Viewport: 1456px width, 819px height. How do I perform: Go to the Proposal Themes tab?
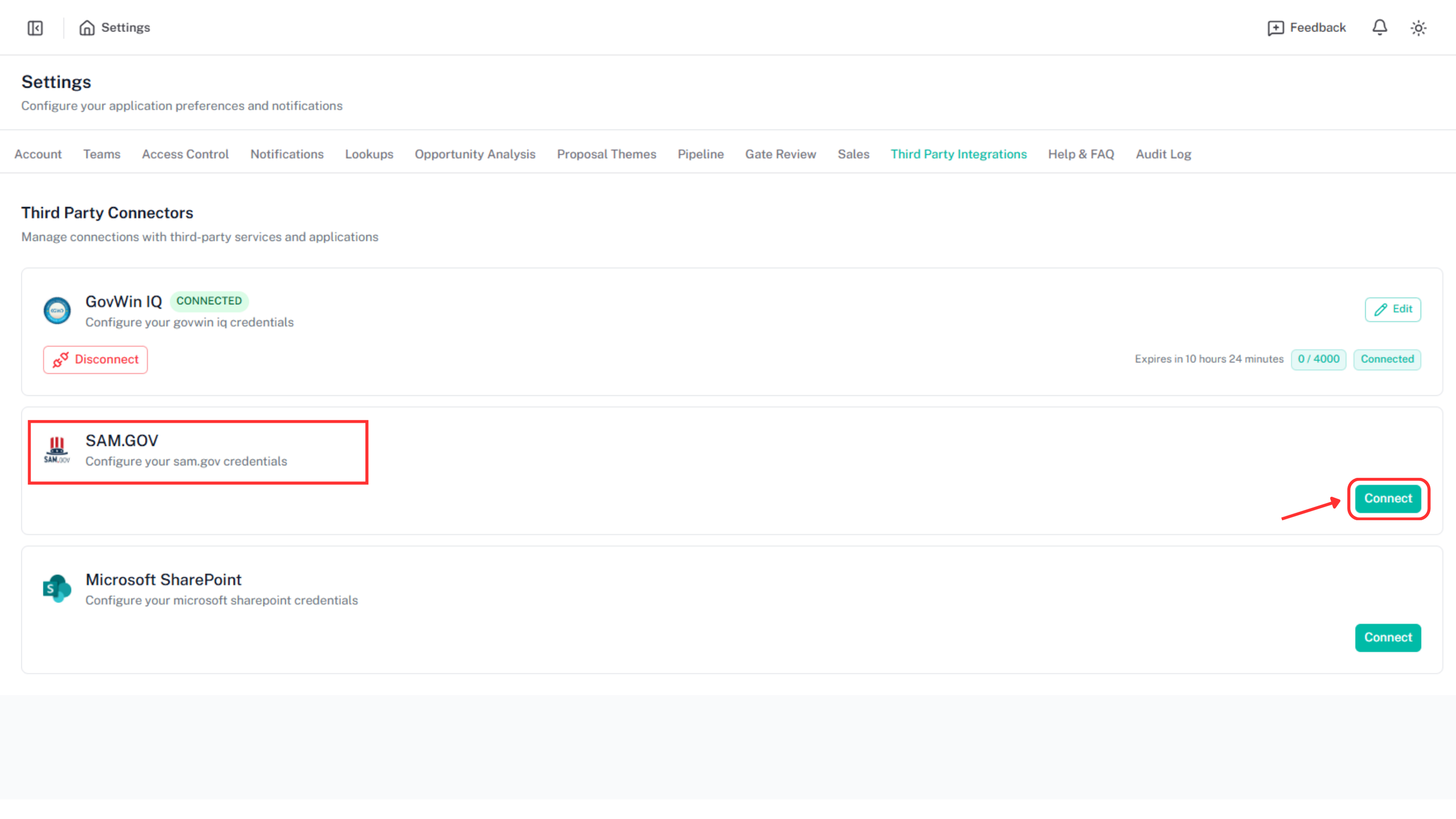(x=606, y=154)
